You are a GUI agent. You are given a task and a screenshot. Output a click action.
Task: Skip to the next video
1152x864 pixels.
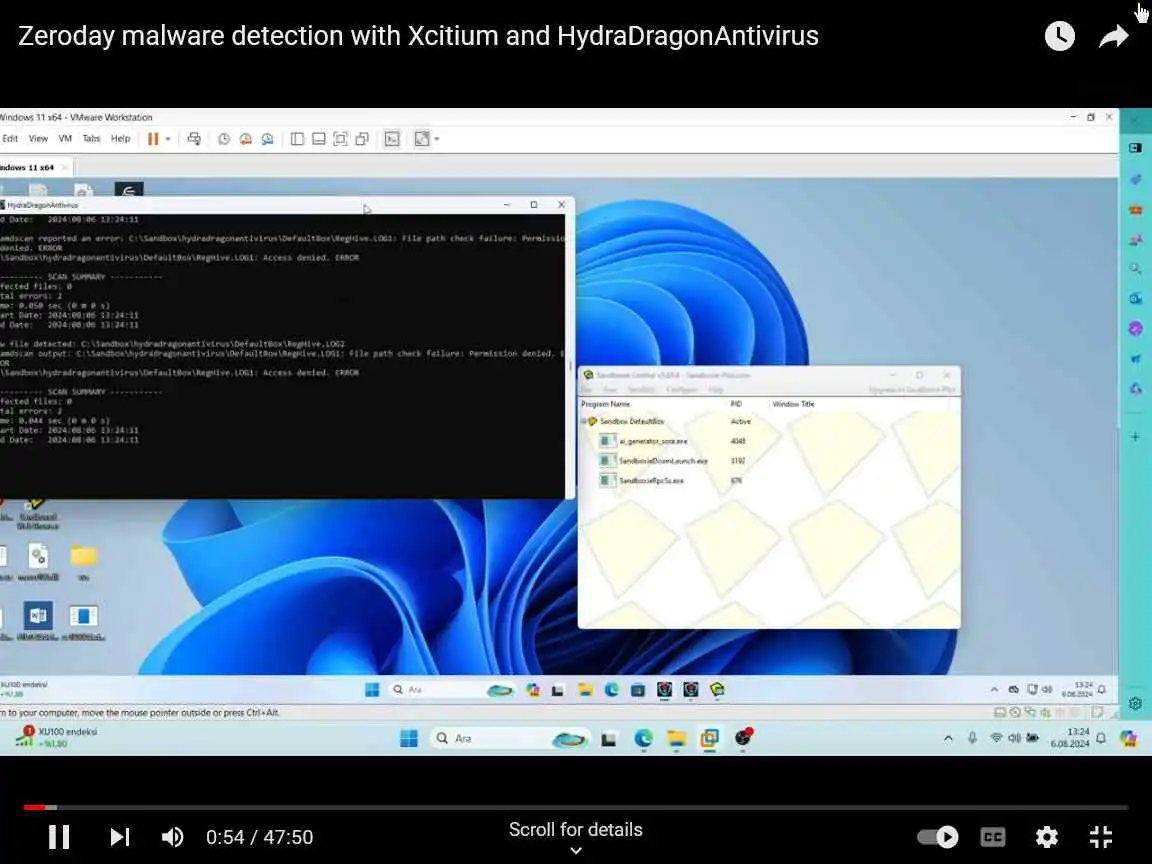(120, 837)
